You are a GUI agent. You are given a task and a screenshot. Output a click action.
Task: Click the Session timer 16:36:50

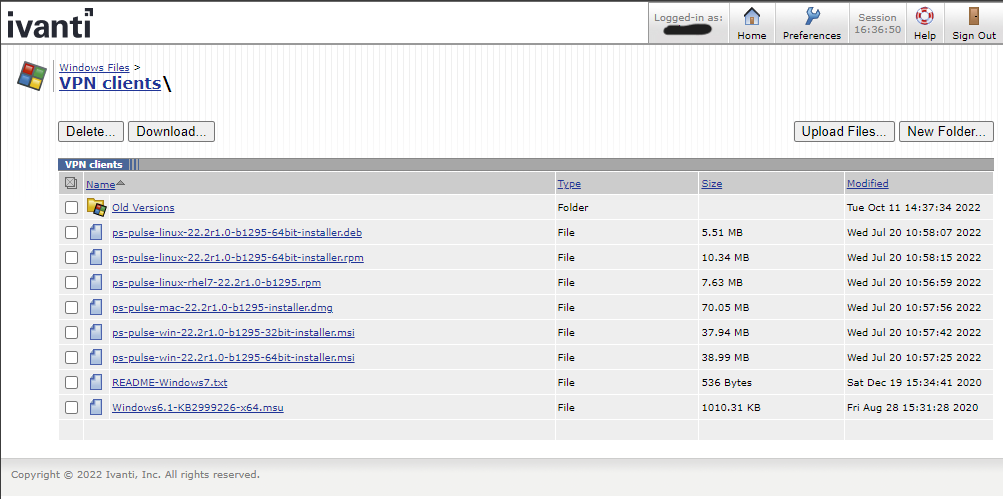pos(878,29)
